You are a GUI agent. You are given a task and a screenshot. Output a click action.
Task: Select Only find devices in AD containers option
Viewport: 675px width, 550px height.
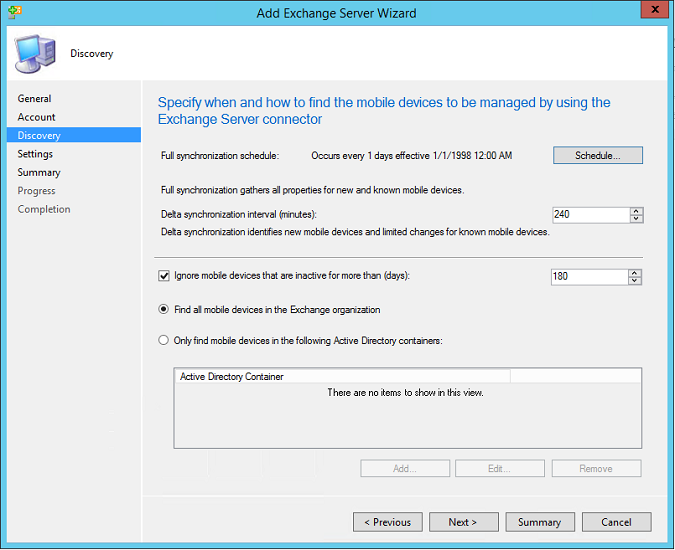(x=164, y=340)
